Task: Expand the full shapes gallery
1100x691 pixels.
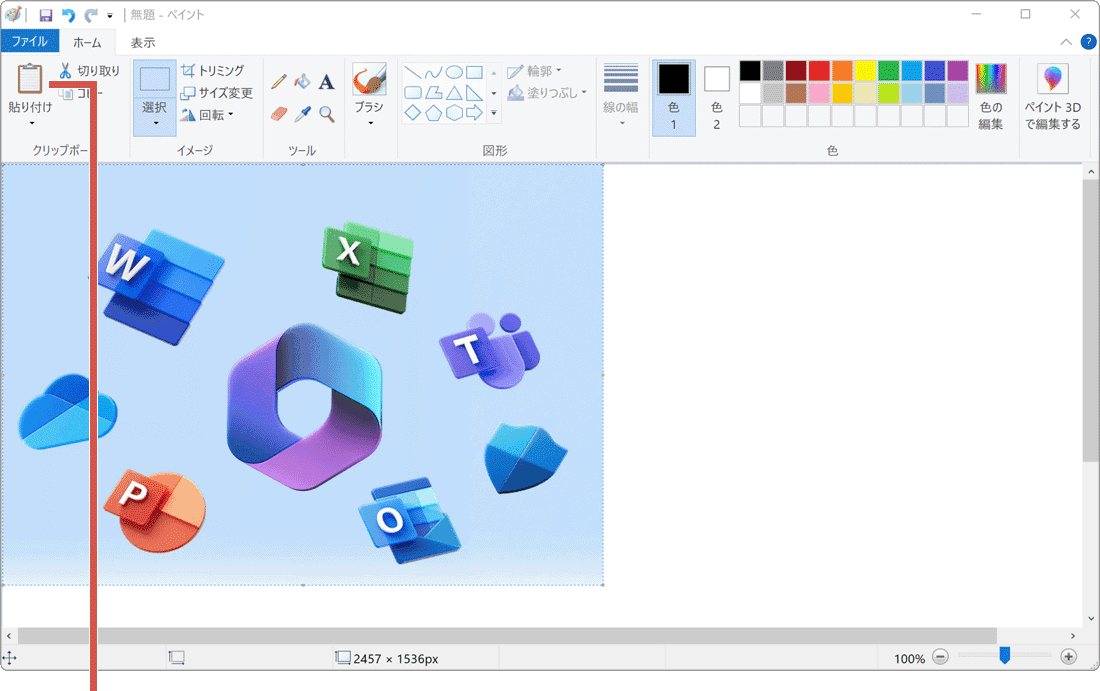Action: point(494,113)
